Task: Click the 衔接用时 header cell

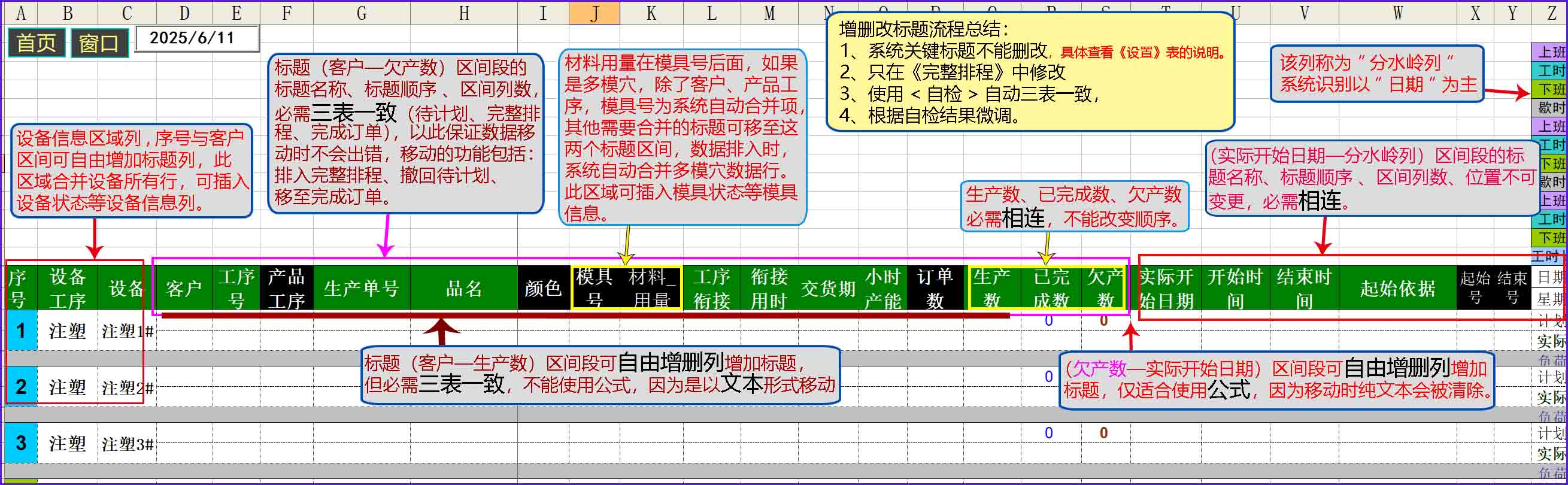Action: click(x=769, y=289)
